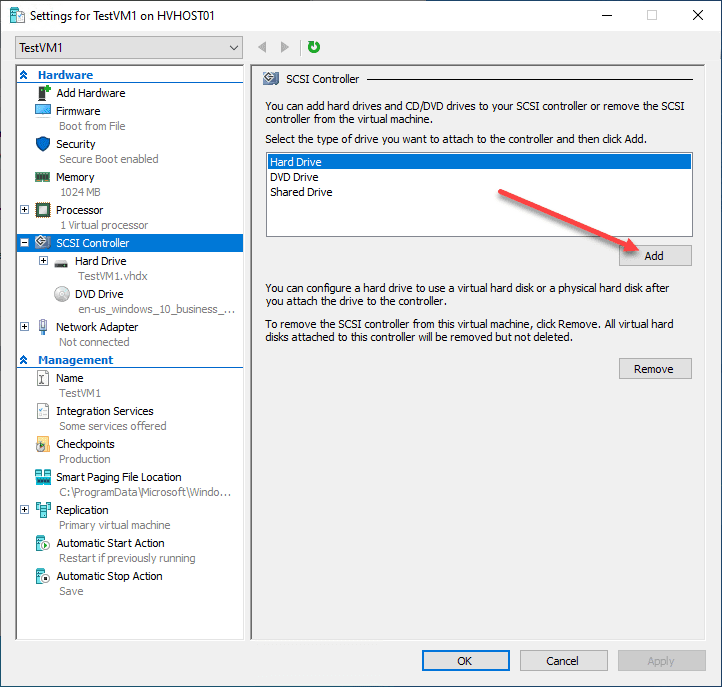Collapse the Hardware section chevron
This screenshot has width=722, height=687.
coord(24,75)
